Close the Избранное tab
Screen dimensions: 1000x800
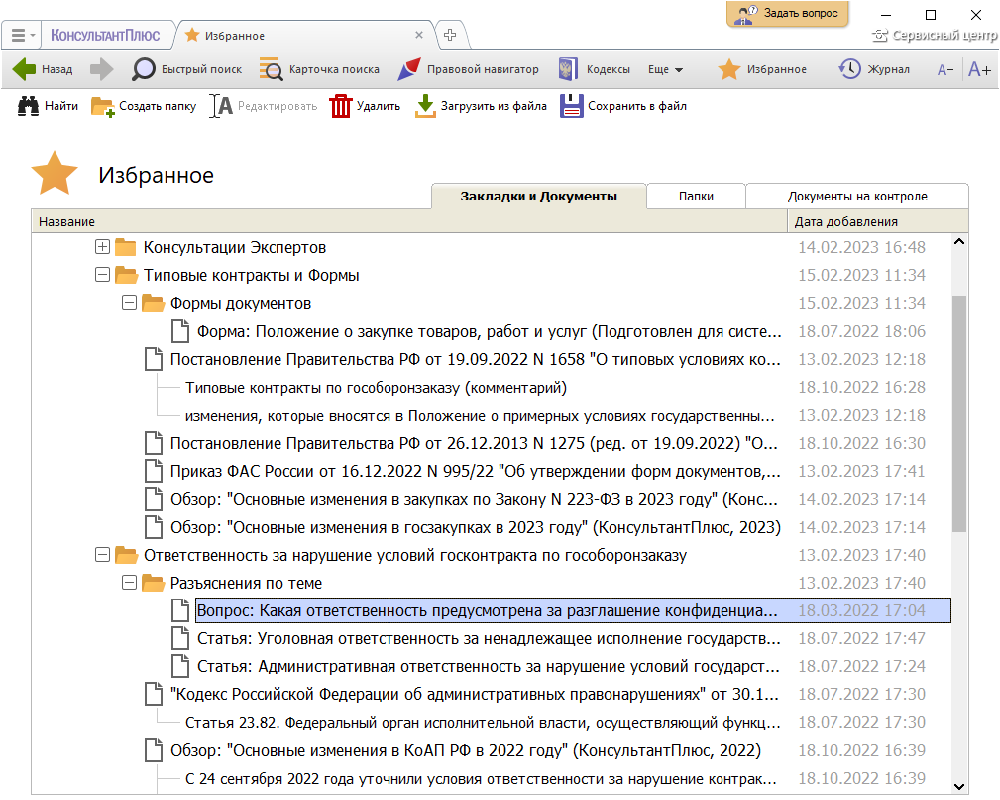[x=419, y=35]
